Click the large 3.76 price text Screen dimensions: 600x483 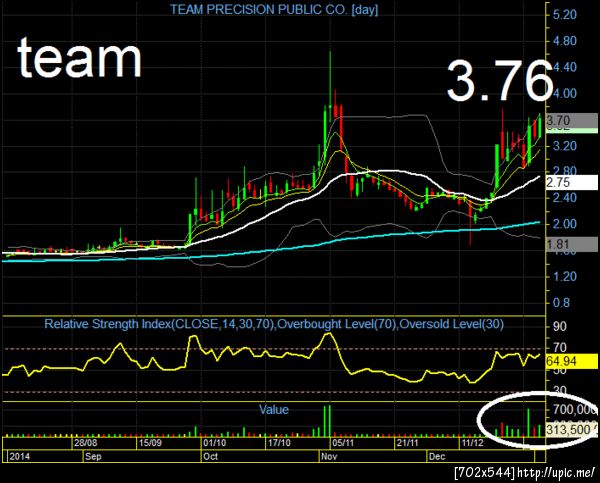500,81
